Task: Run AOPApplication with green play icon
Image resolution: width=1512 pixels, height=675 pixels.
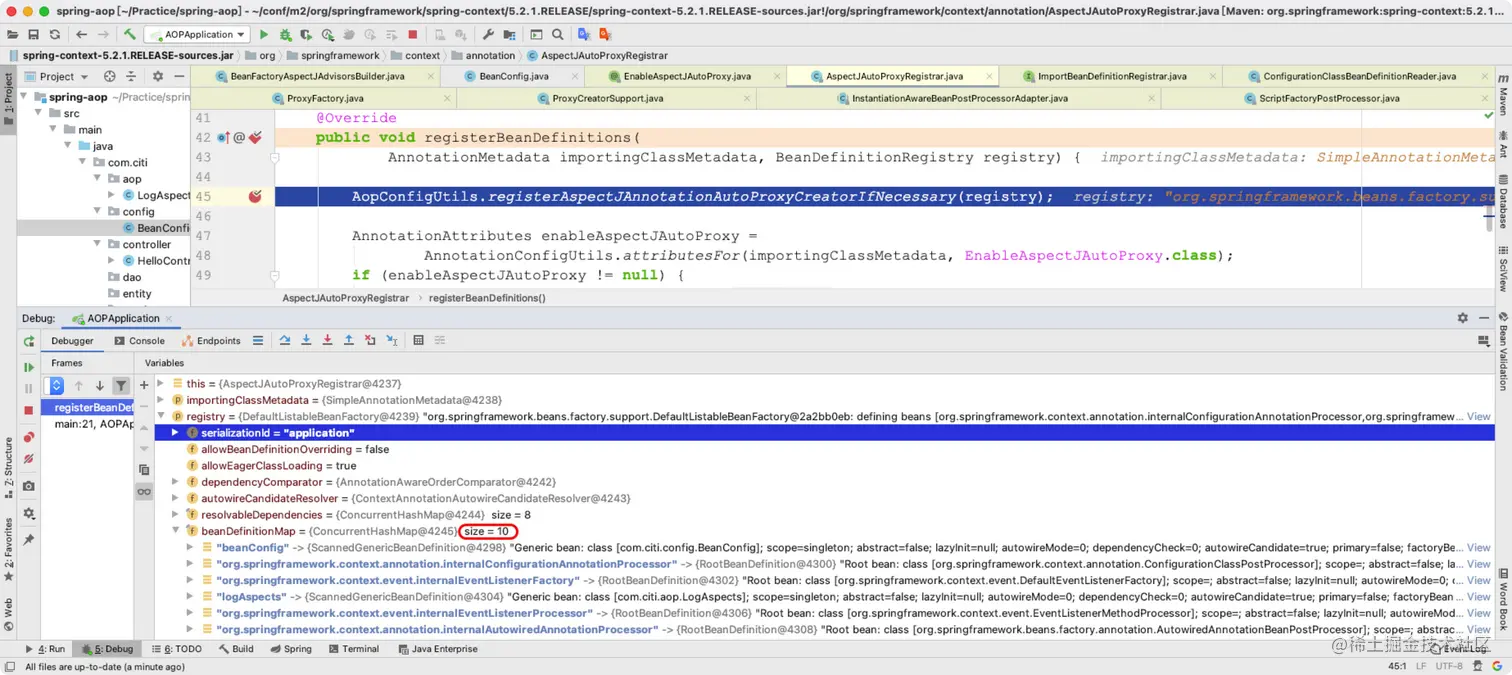Action: (264, 34)
